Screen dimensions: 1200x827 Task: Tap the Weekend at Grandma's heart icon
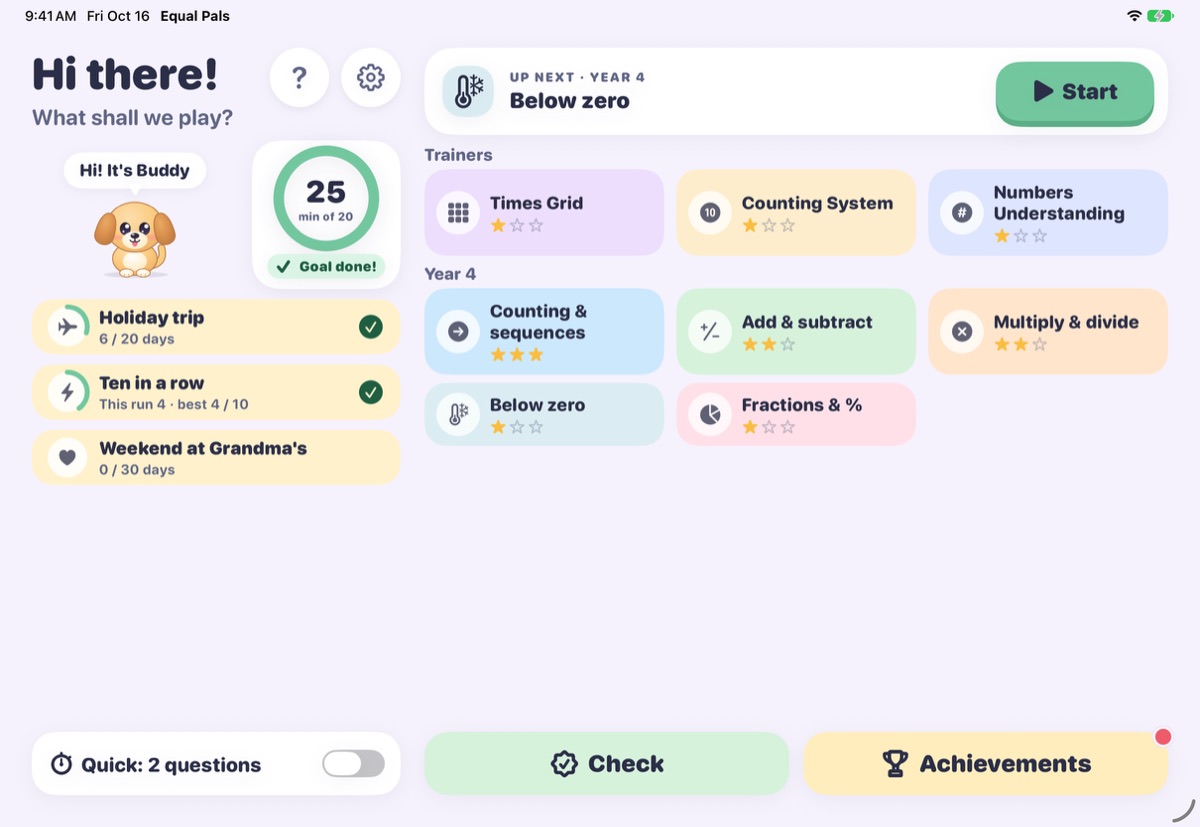click(x=68, y=458)
